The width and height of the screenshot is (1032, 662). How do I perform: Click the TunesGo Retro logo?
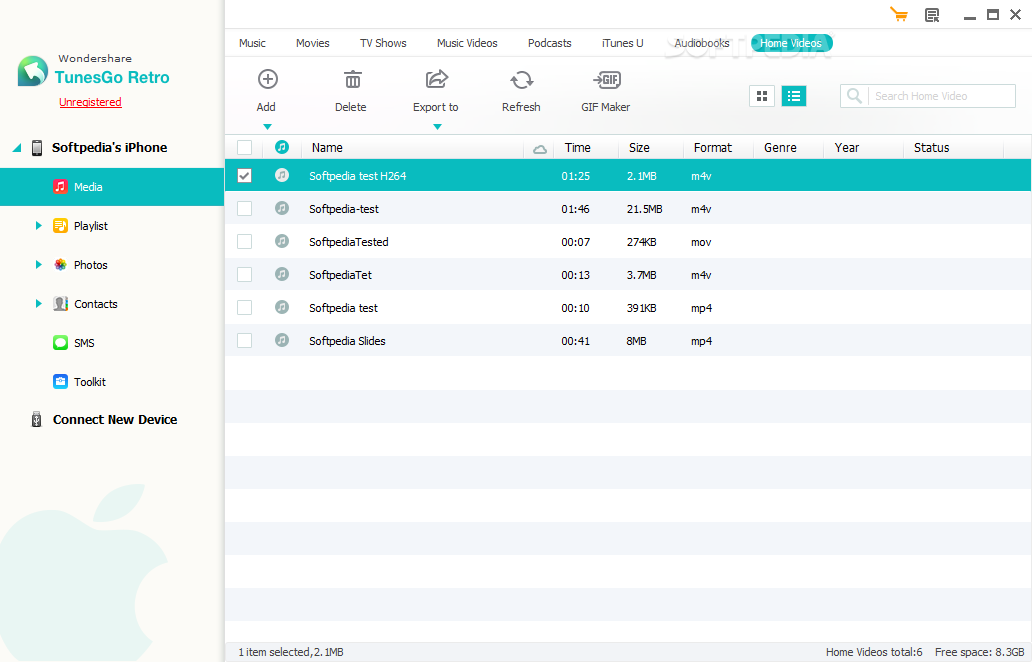click(33, 71)
